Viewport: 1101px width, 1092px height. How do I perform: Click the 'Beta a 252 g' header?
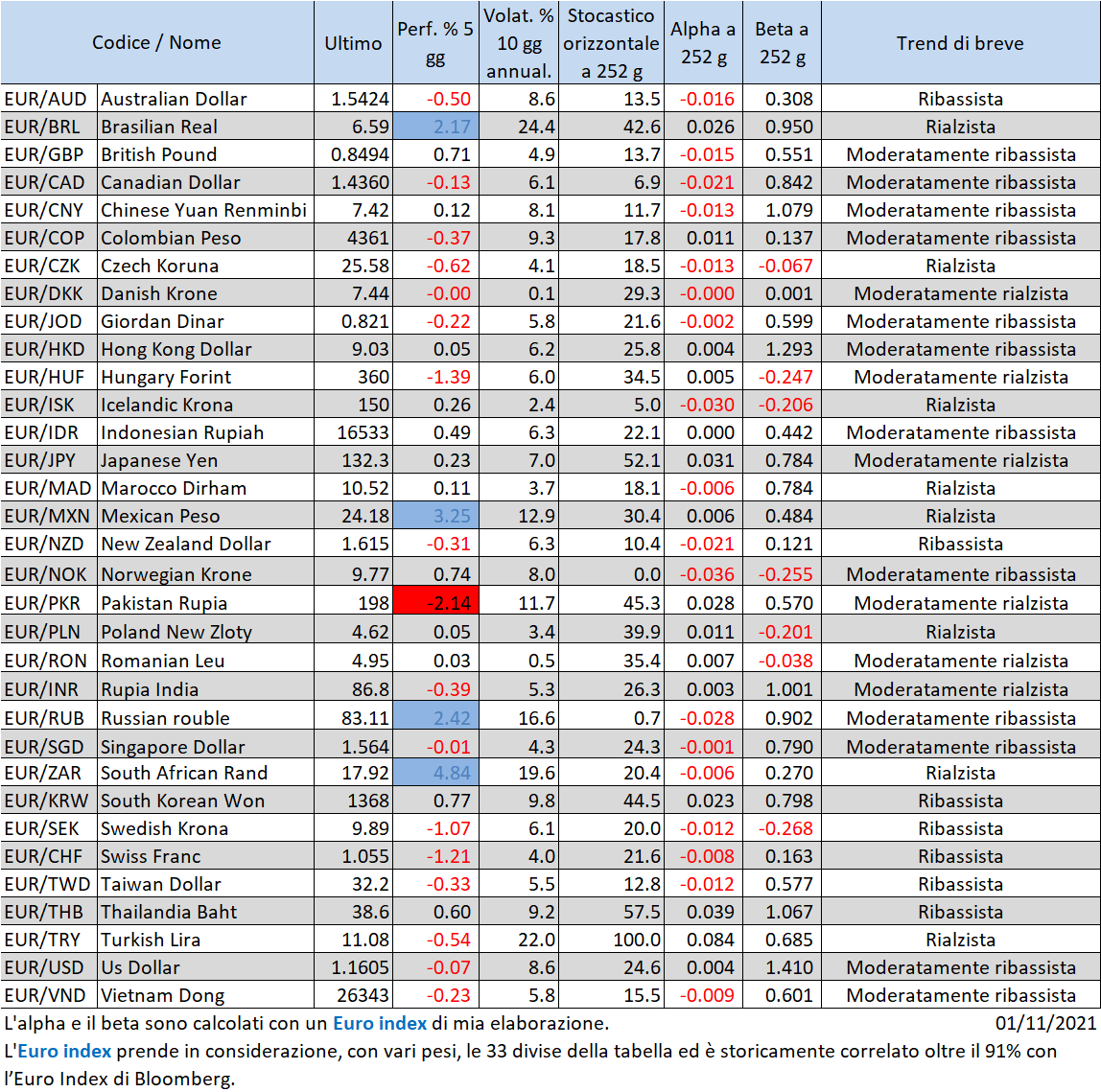pos(783,42)
